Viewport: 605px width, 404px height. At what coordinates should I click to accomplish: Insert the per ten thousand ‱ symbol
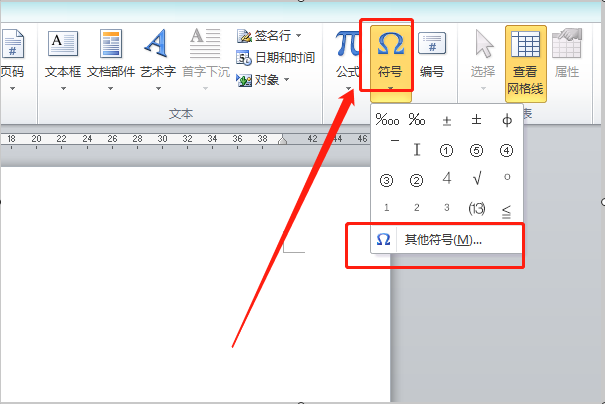(x=387, y=120)
